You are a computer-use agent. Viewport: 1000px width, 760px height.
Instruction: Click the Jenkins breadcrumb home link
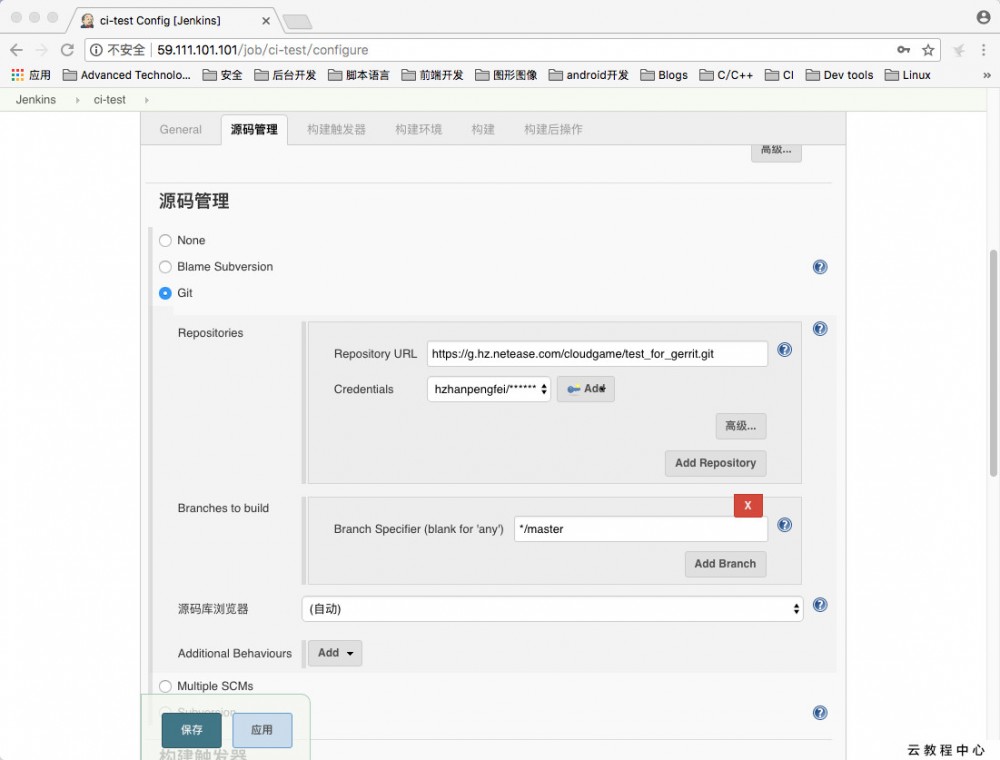(35, 99)
